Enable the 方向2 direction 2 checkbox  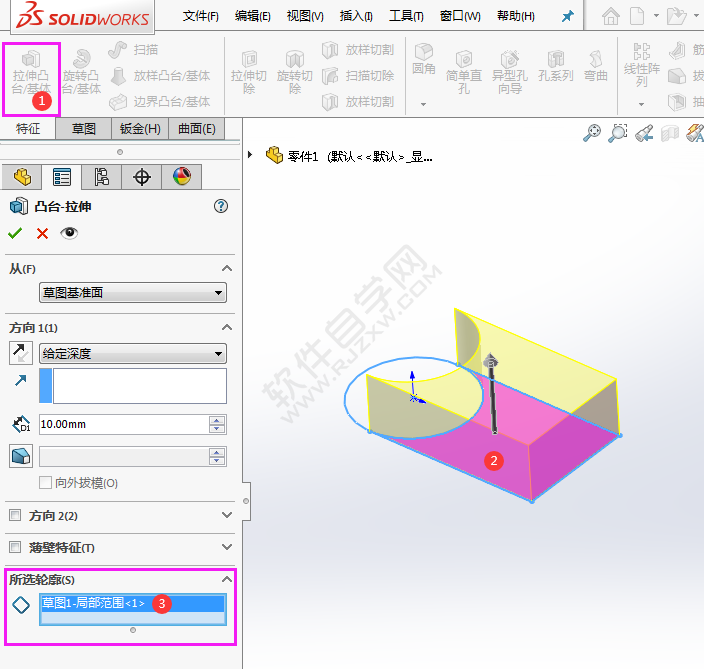[15, 515]
